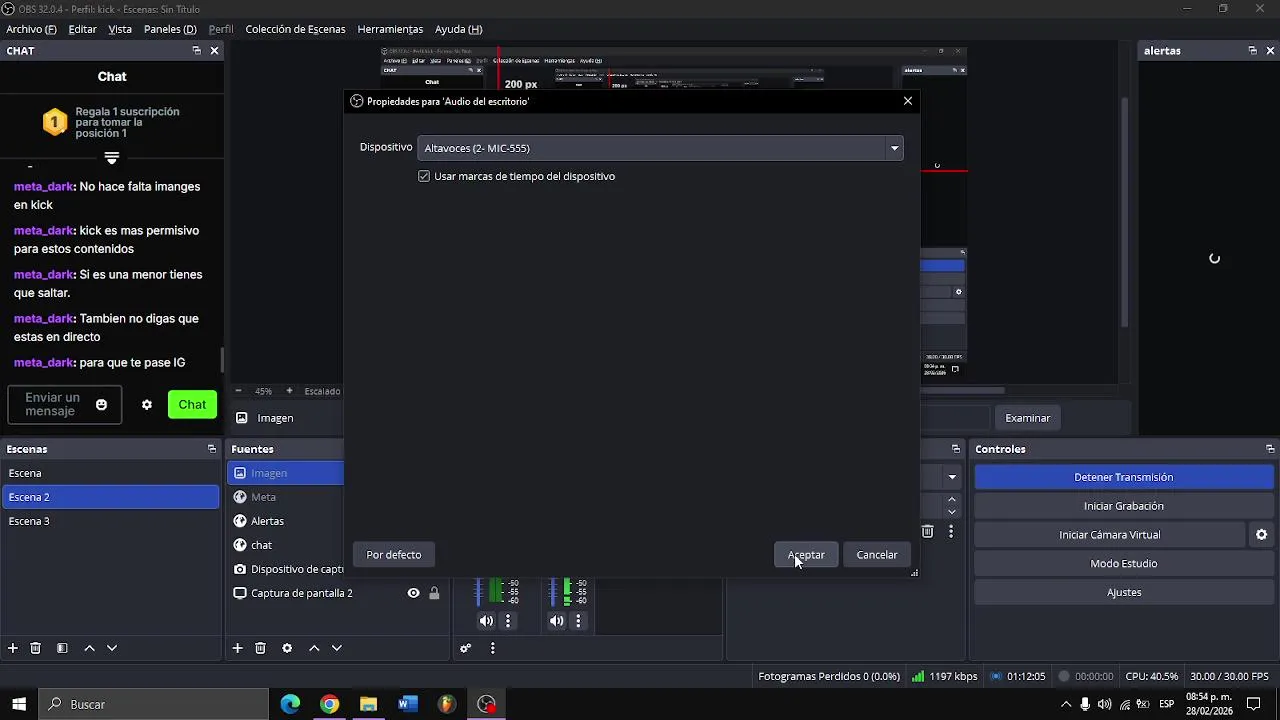
Task: Close the alertas dock panel
Action: pos(1271,51)
